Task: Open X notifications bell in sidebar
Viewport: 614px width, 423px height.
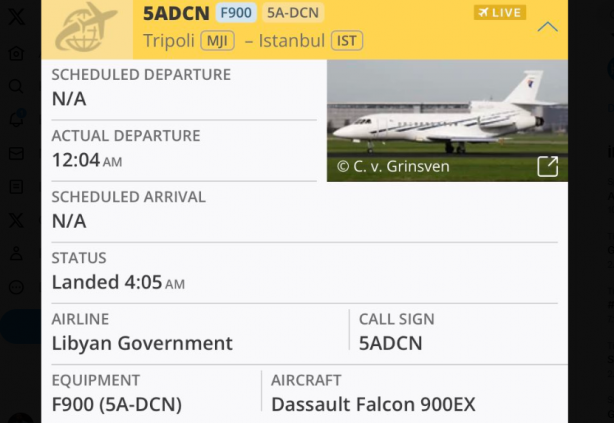Action: point(16,119)
